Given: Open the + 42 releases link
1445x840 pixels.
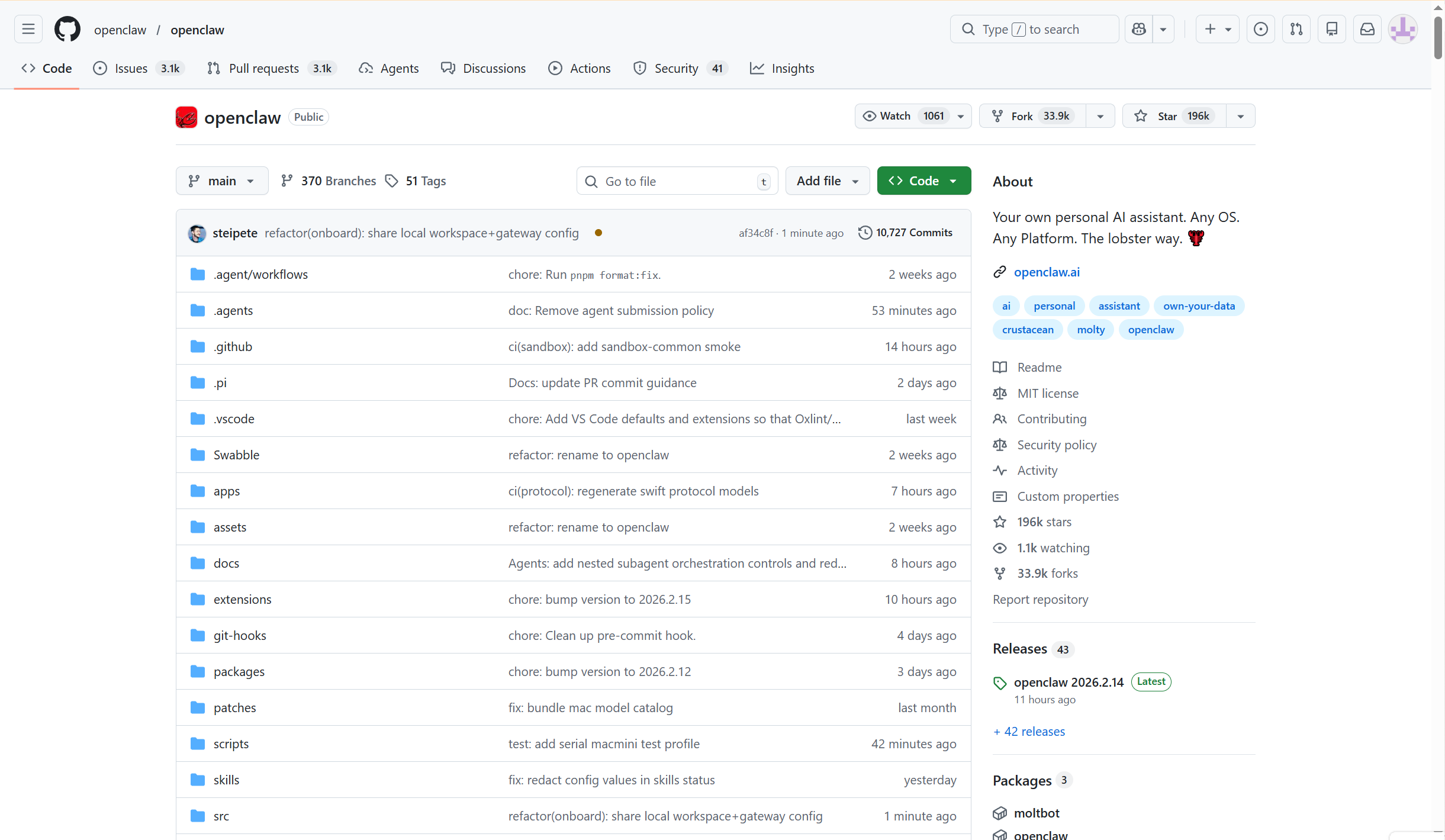Looking at the screenshot, I should point(1029,732).
